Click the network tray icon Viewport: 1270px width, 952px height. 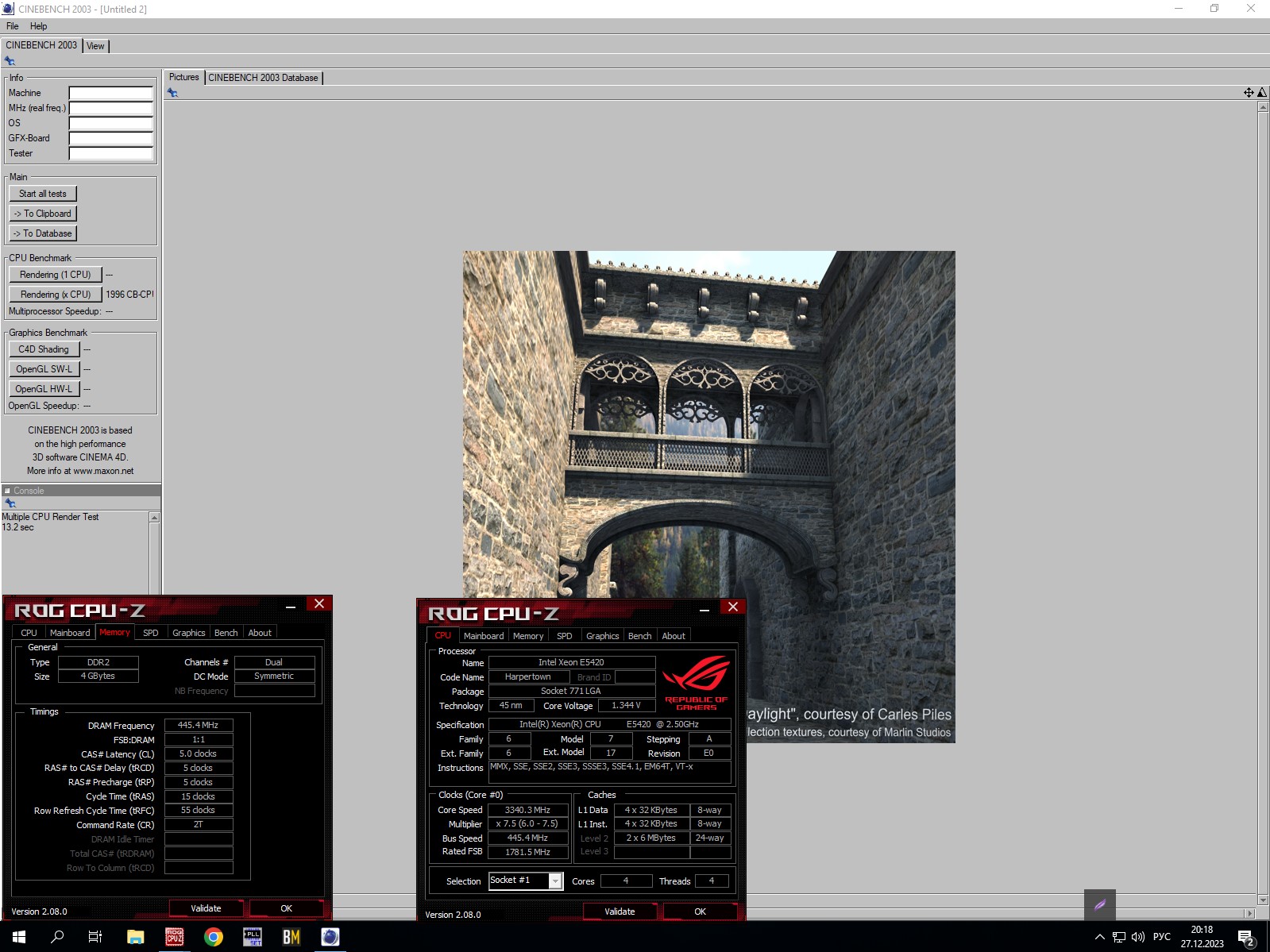pos(1119,937)
